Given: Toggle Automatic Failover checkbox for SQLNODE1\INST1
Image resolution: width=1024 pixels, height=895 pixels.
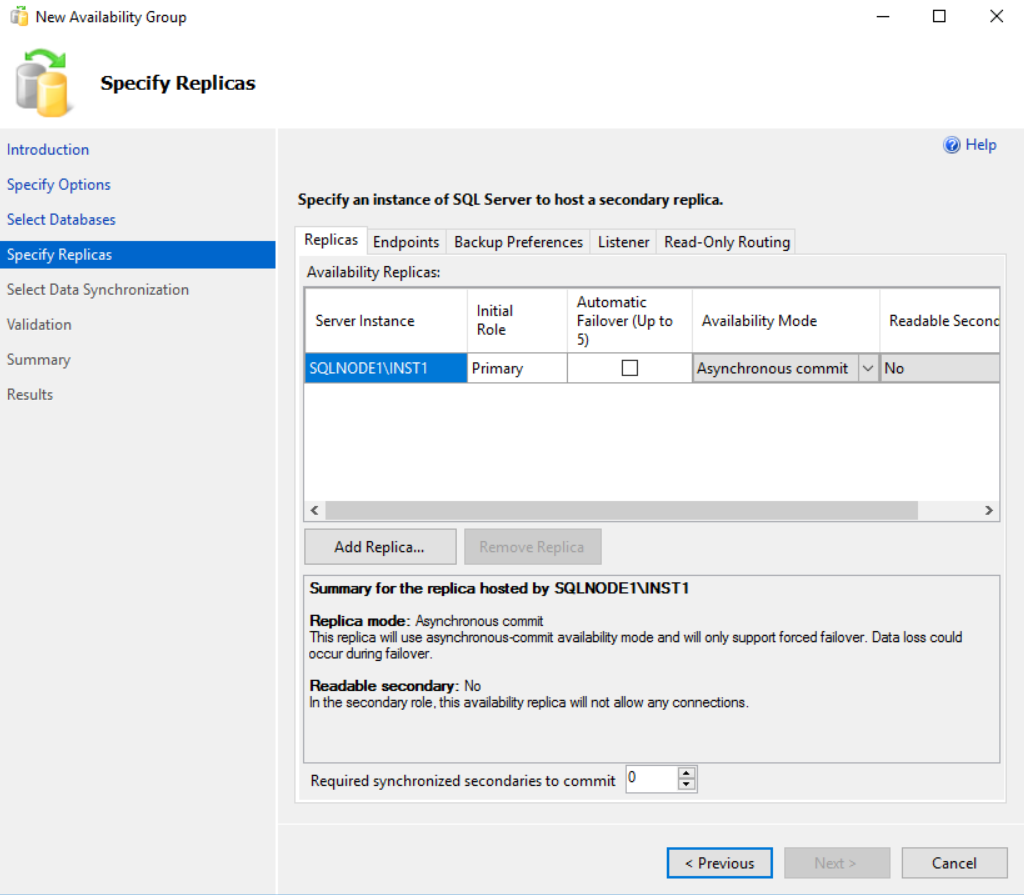Looking at the screenshot, I should [x=629, y=368].
